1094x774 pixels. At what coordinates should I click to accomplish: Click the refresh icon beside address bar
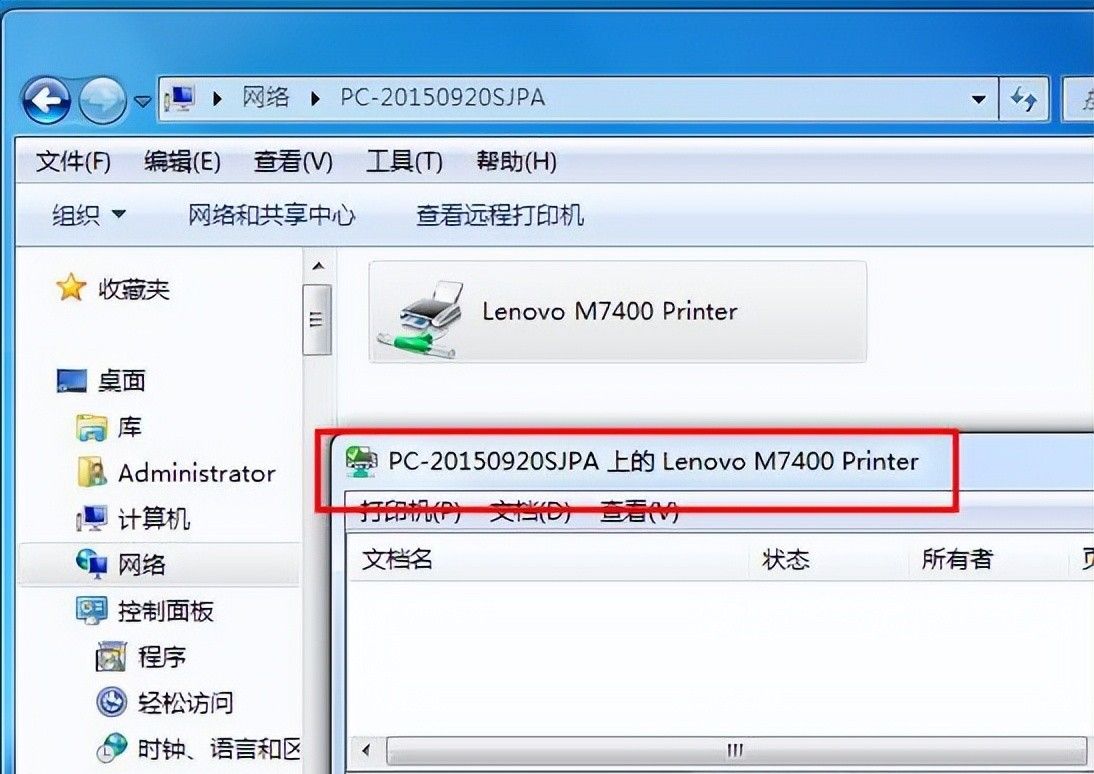tap(1024, 99)
